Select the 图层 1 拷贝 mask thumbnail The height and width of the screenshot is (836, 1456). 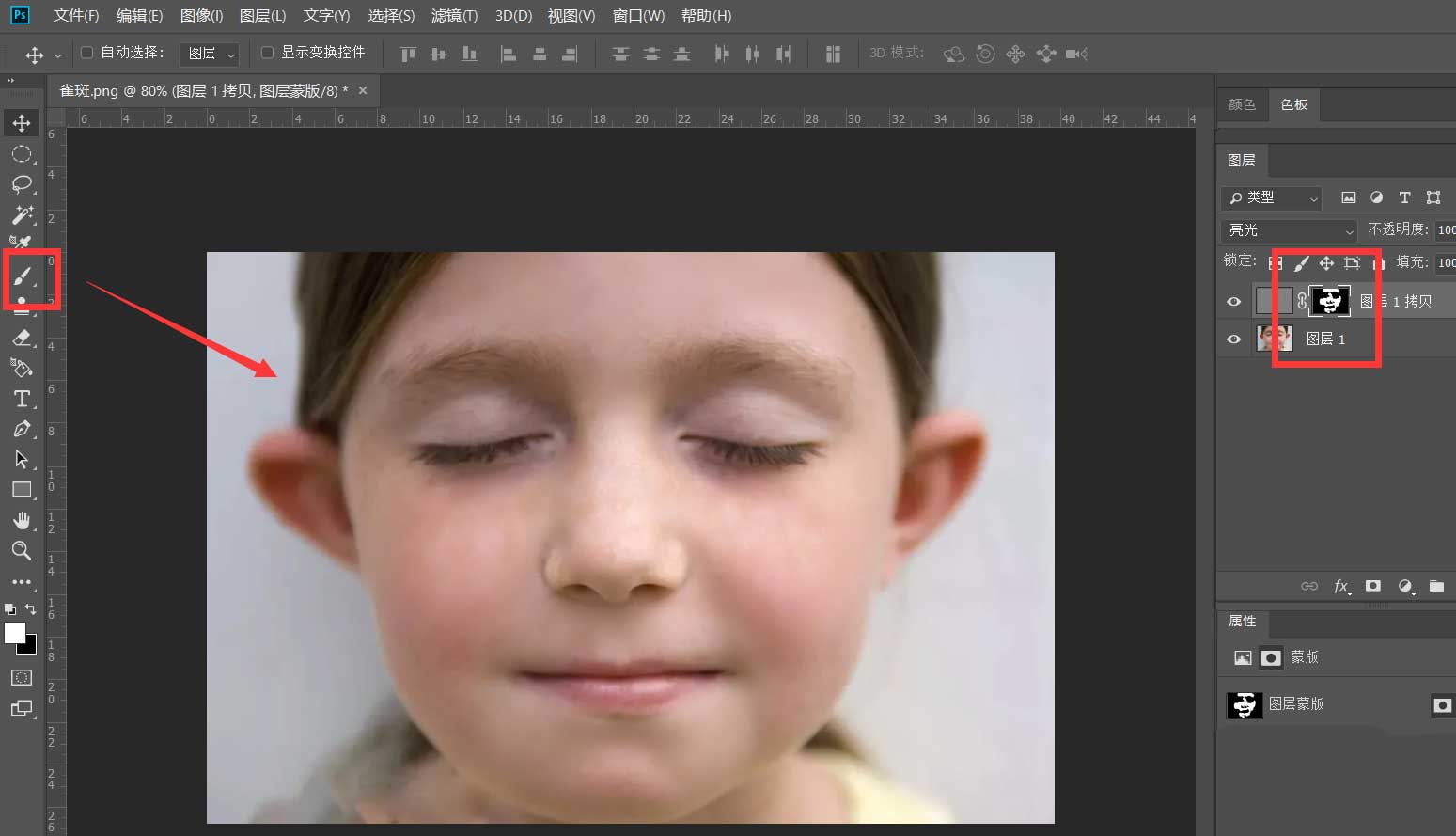click(1330, 301)
